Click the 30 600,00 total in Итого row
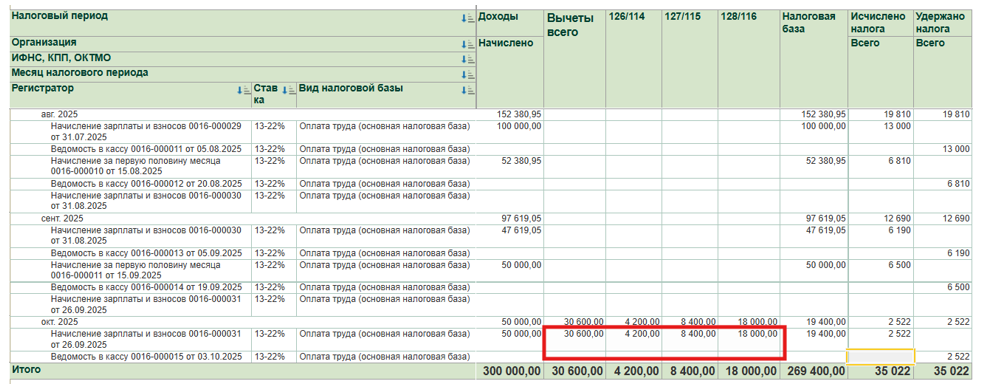 coord(577,372)
